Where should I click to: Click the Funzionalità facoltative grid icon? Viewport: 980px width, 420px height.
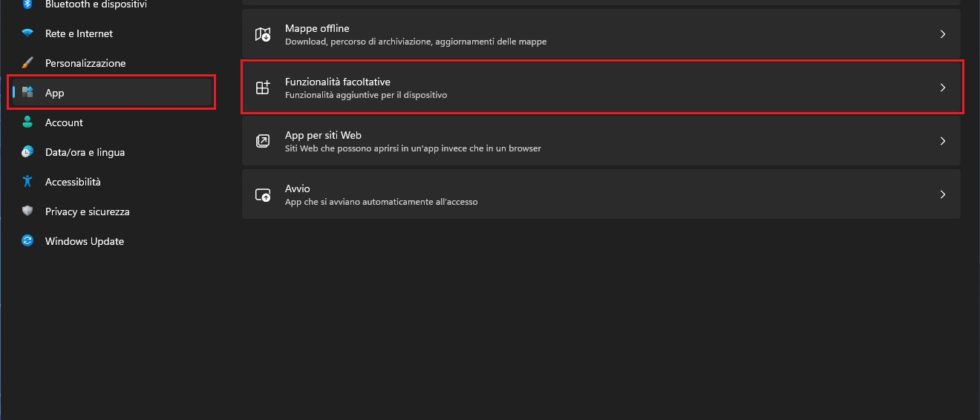click(x=263, y=88)
